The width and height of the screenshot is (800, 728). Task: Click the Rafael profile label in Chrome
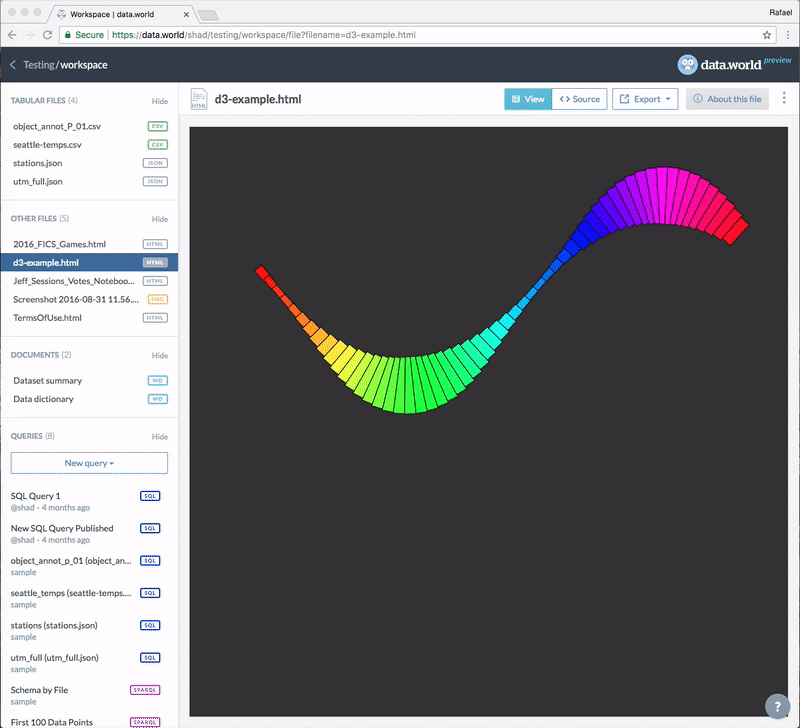pyautogui.click(x=781, y=12)
